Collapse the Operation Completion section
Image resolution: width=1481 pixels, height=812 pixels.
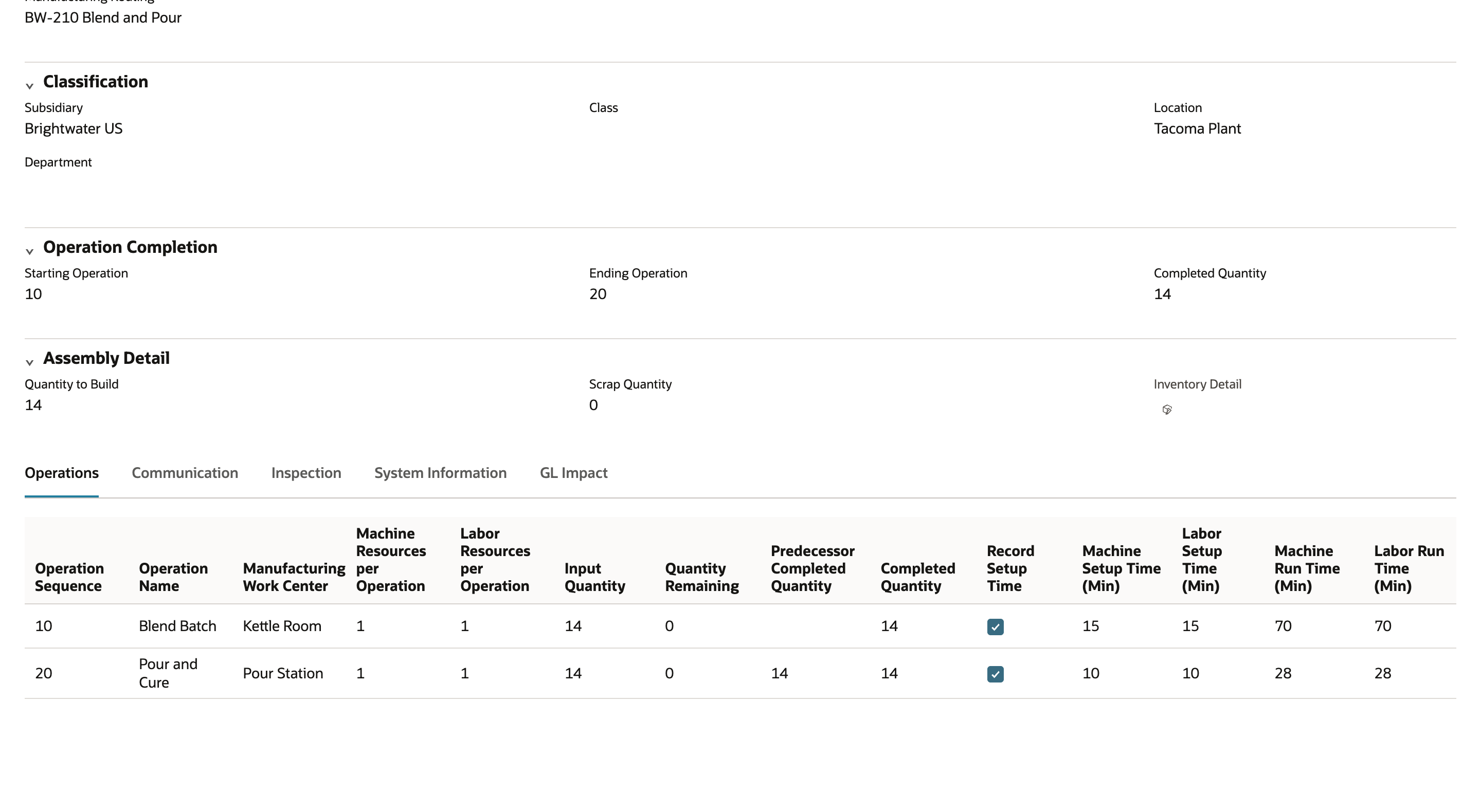pos(29,251)
